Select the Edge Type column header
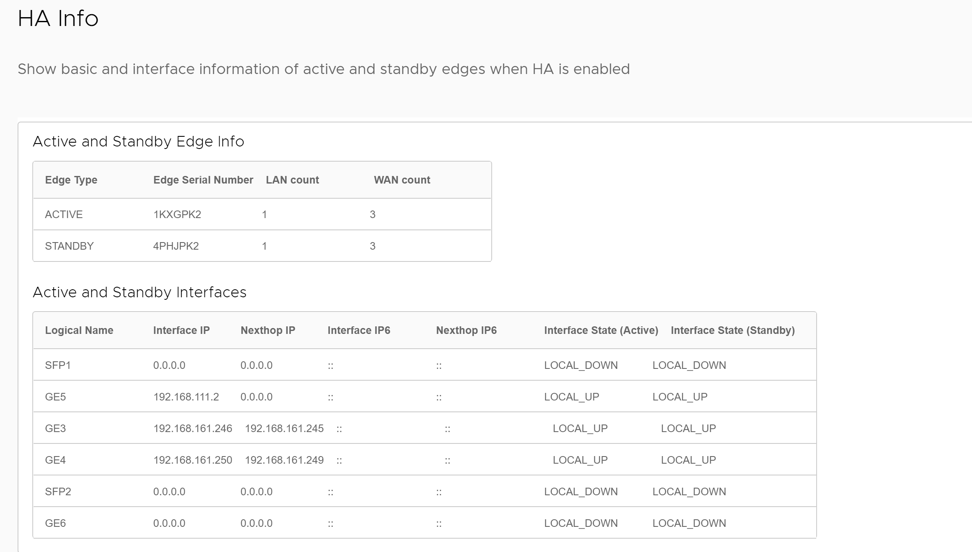The image size is (972, 552). [71, 180]
